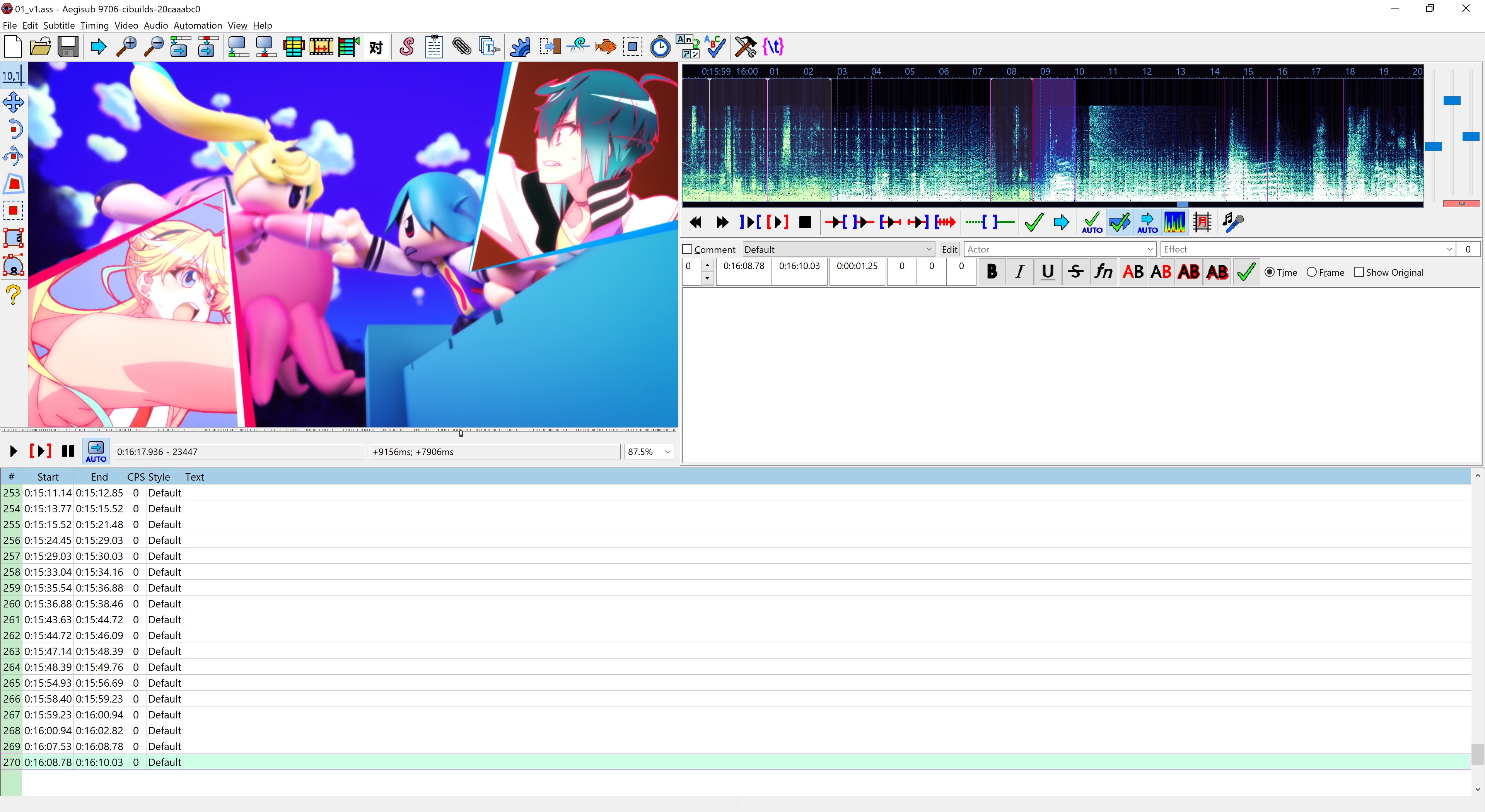Adjust the audio horizontal zoom slider
The image size is (1485, 812).
pyautogui.click(x=1433, y=147)
